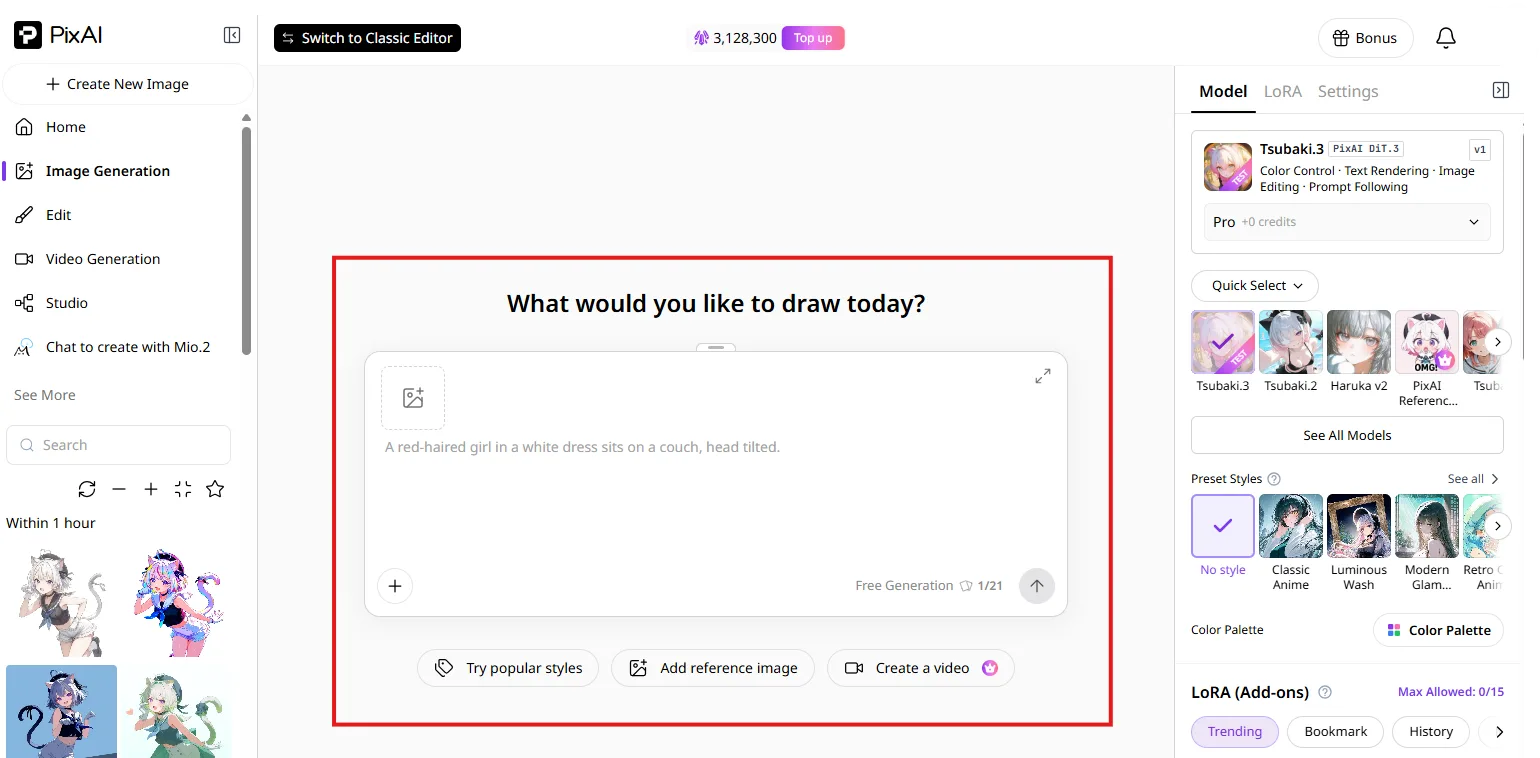1540x758 pixels.
Task: Open the LoRA (Add-ons) help icon
Action: coord(1326,692)
